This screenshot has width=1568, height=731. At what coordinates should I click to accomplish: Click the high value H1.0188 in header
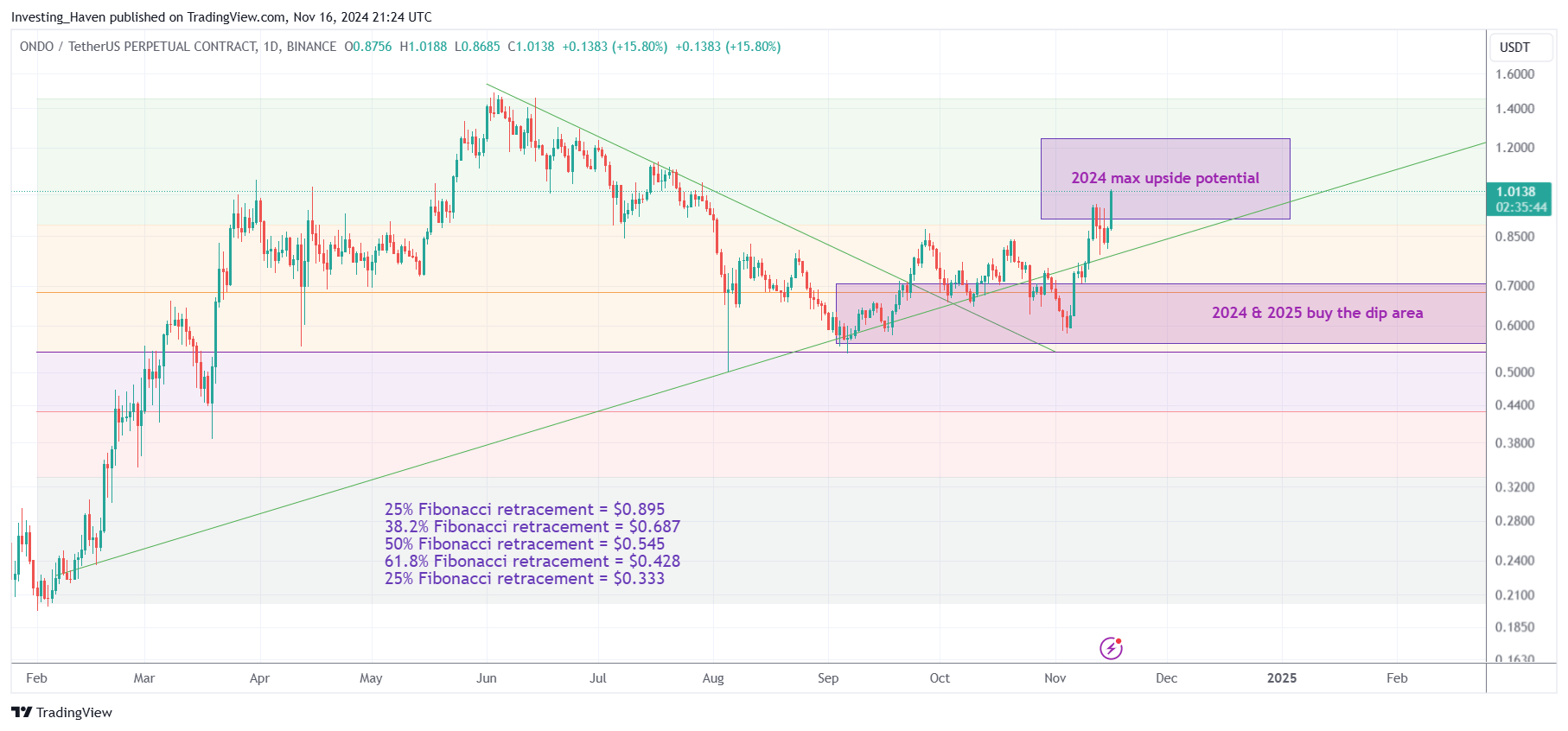(x=424, y=47)
